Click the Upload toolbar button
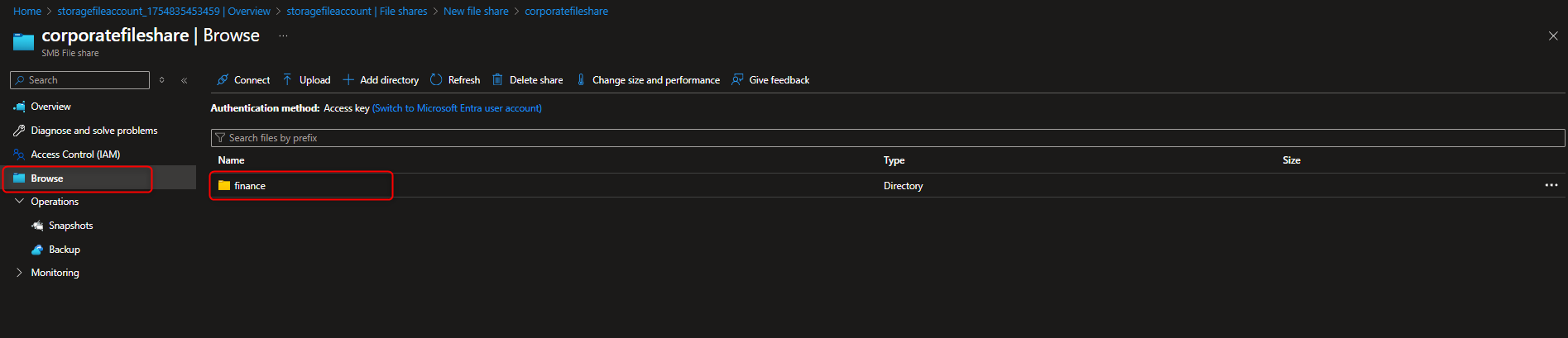This screenshot has height=338, width=1568. 306,80
